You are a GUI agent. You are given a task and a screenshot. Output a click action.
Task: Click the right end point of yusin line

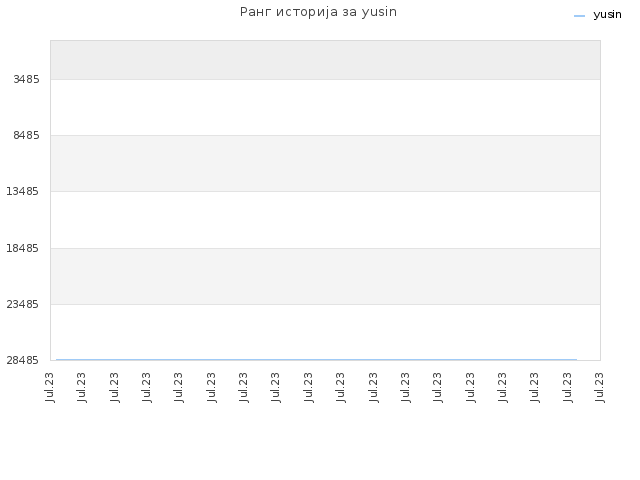click(576, 360)
